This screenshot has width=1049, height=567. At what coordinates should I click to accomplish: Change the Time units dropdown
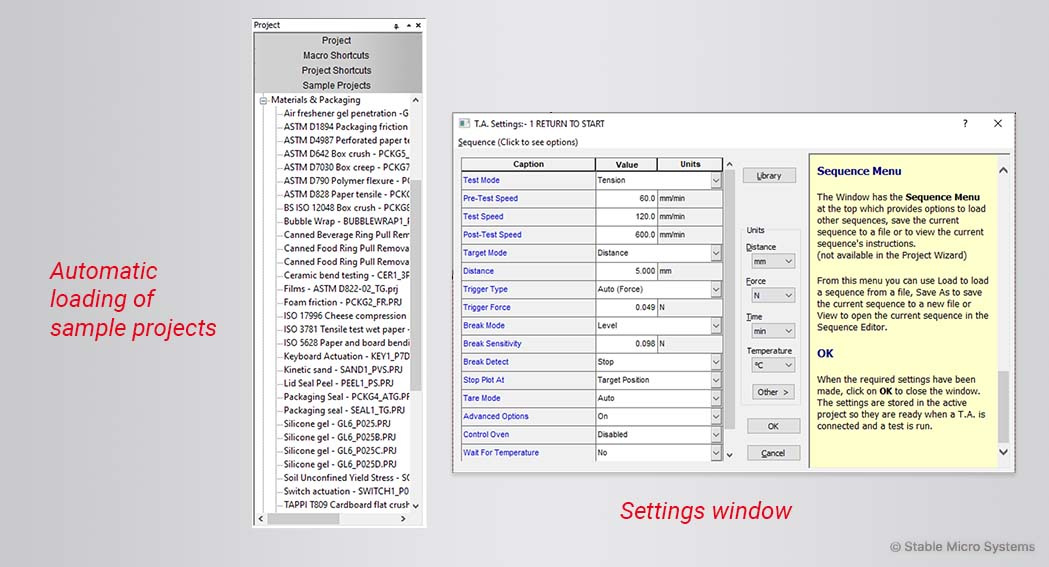pos(773,331)
